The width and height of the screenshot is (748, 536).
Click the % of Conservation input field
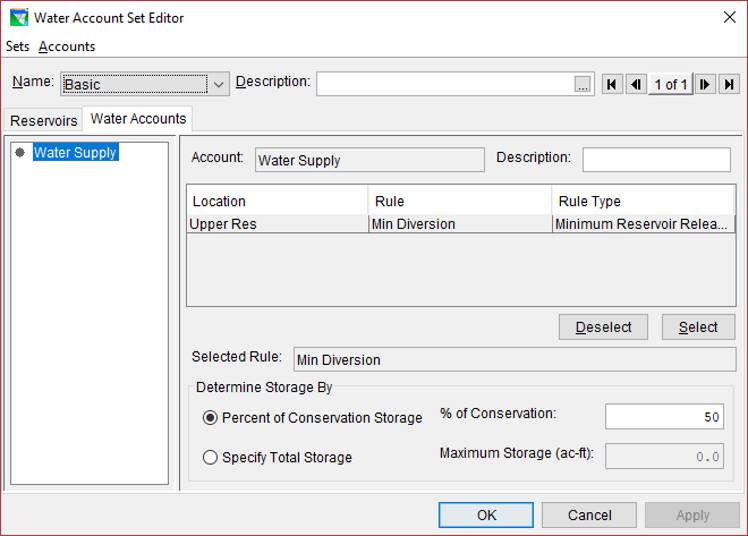664,417
